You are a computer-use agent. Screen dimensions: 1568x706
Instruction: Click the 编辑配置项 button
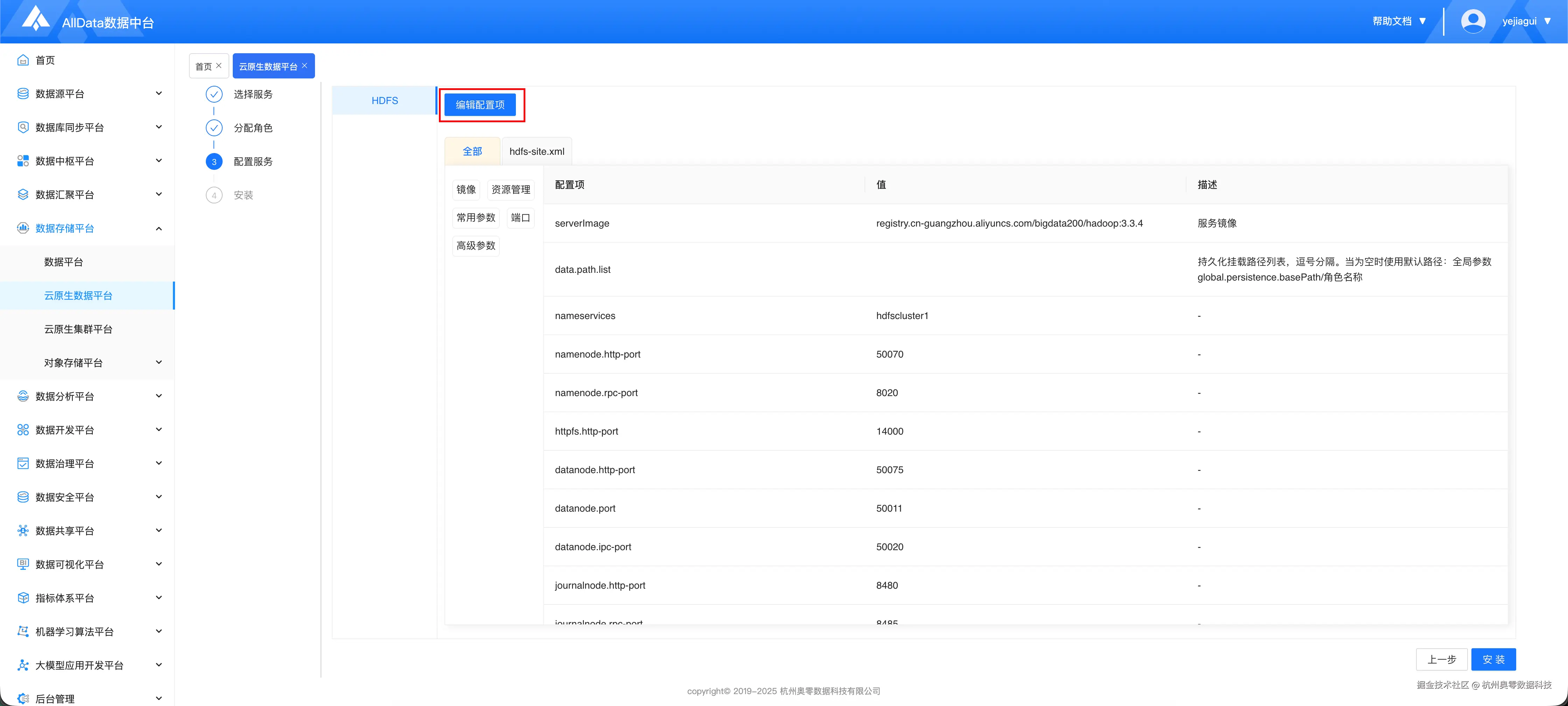click(479, 105)
